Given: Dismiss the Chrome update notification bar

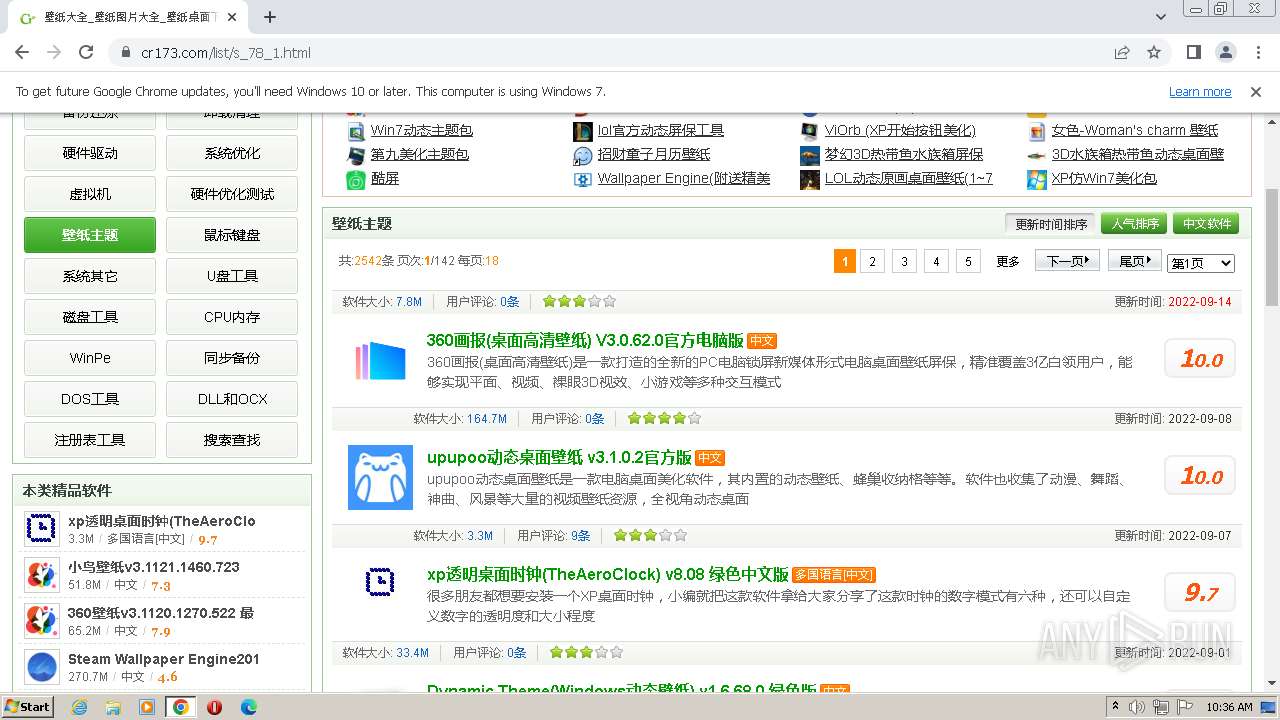Looking at the screenshot, I should click(x=1256, y=91).
